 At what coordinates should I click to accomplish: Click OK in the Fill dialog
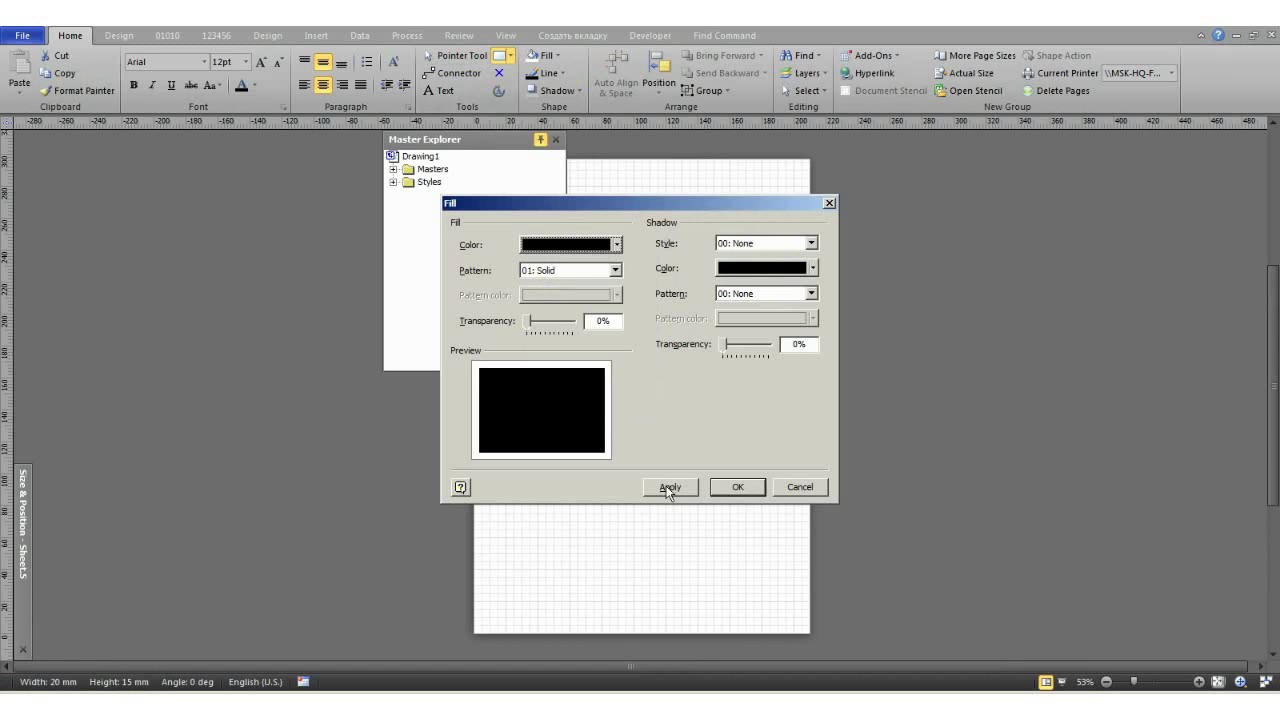coord(738,487)
